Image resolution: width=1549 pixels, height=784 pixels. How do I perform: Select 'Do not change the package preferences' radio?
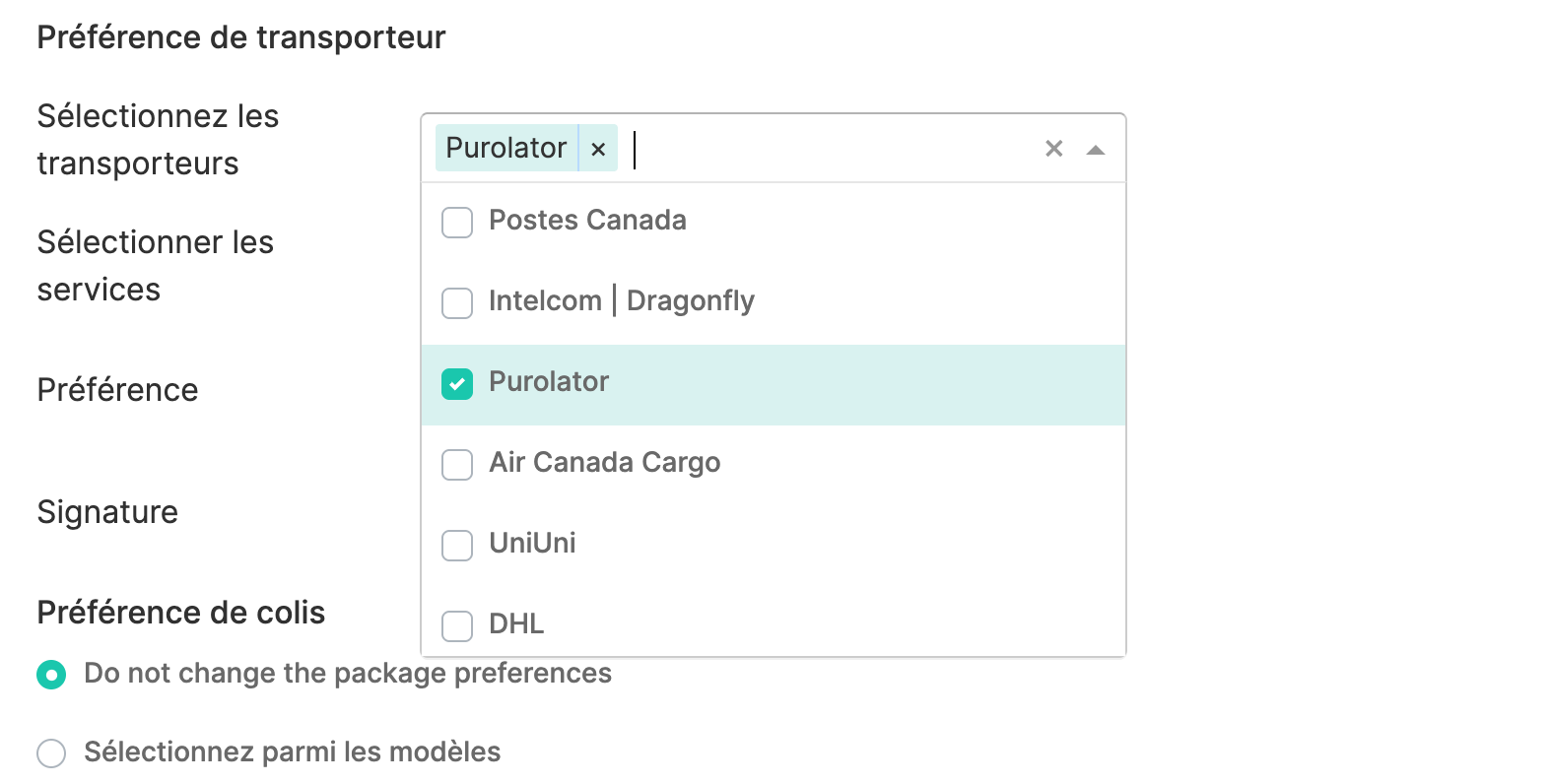pos(51,675)
